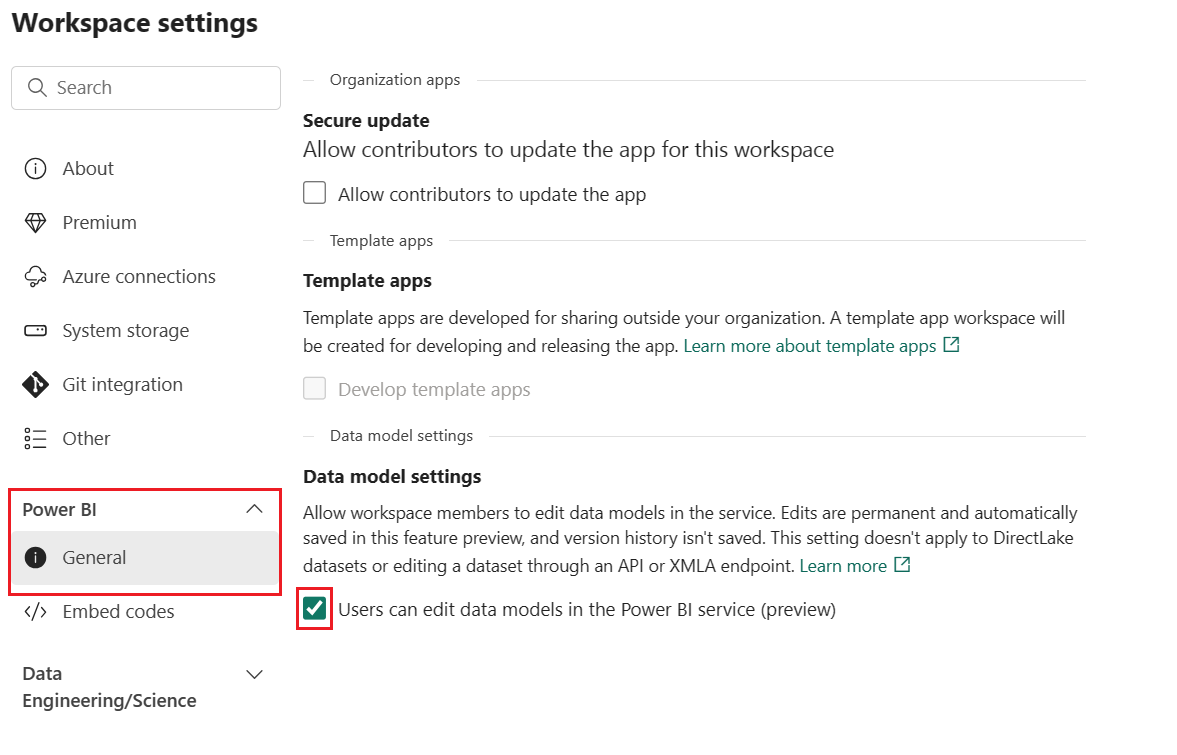Open the About settings page

point(88,168)
